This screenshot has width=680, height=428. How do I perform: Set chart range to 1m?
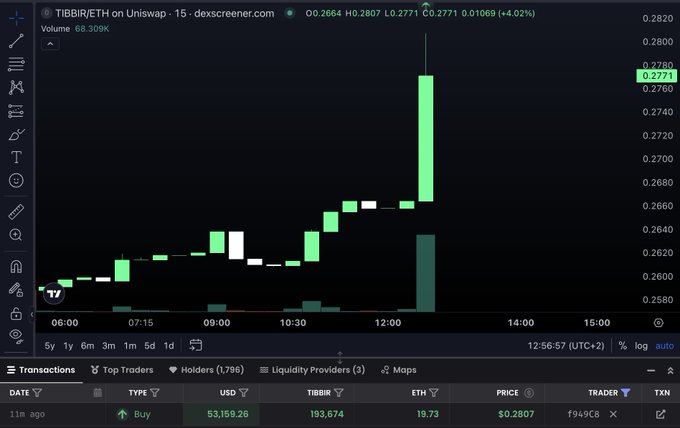pos(130,346)
